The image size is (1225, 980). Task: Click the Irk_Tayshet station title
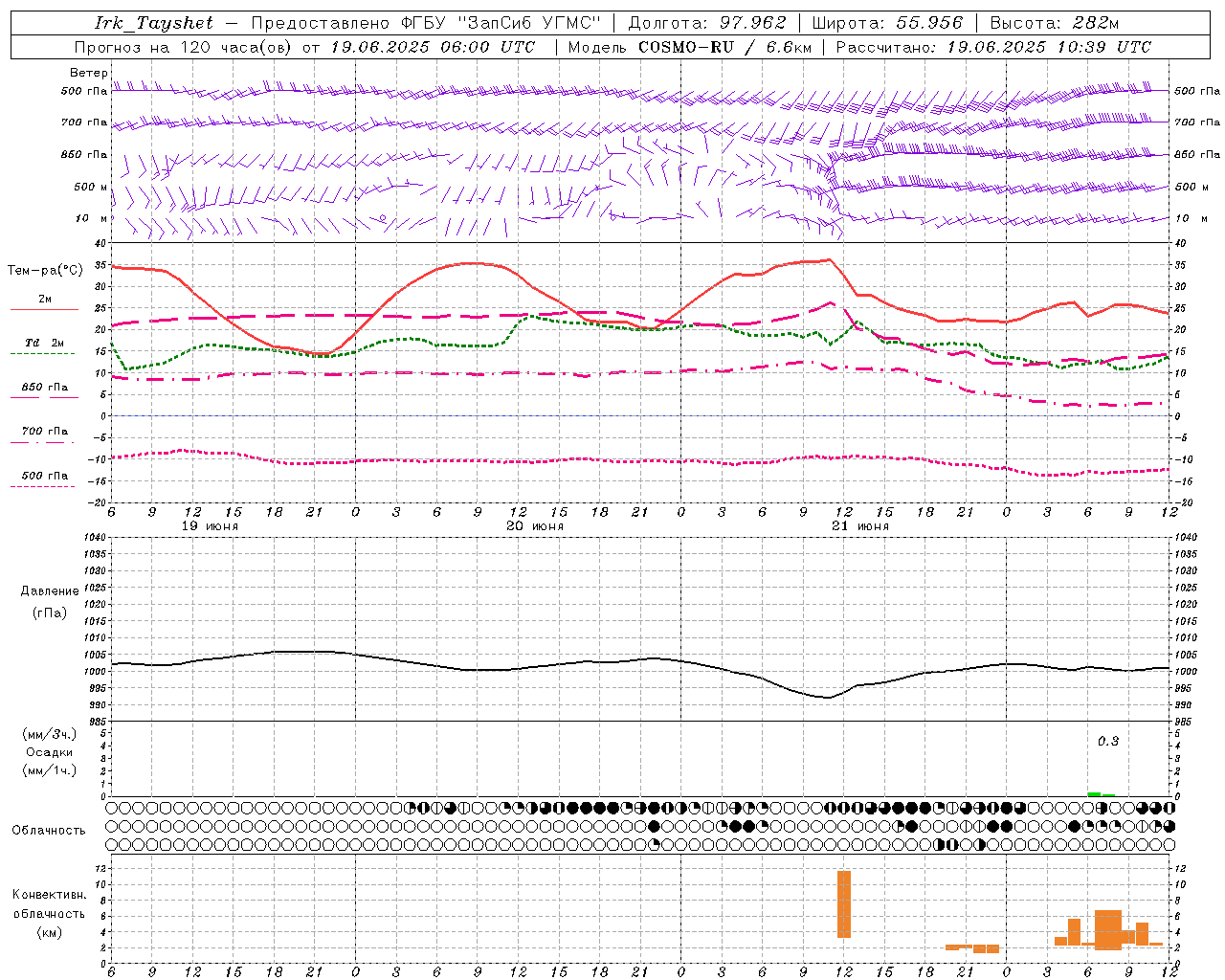coord(153,23)
